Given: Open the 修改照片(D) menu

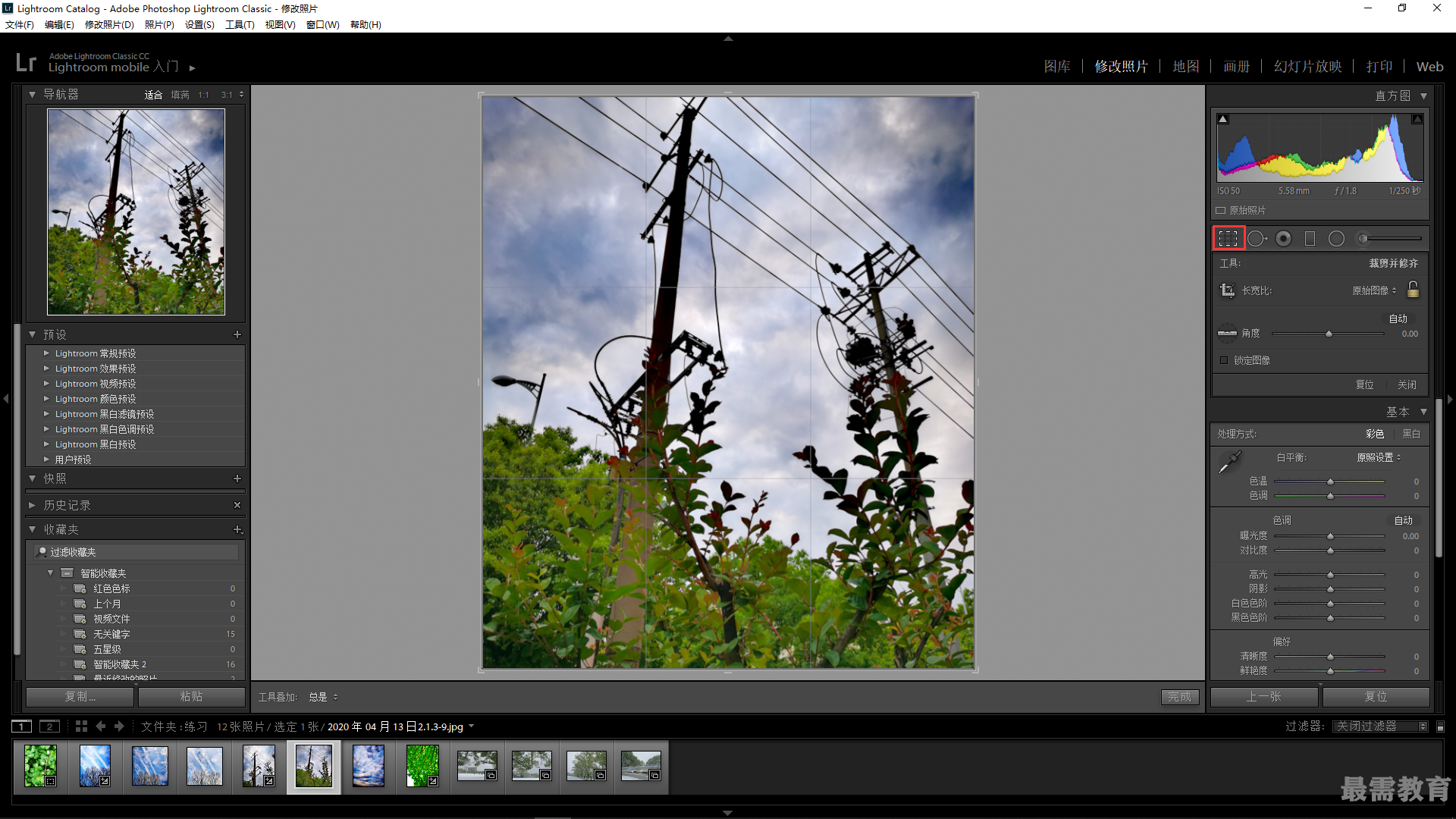Looking at the screenshot, I should click(x=109, y=25).
